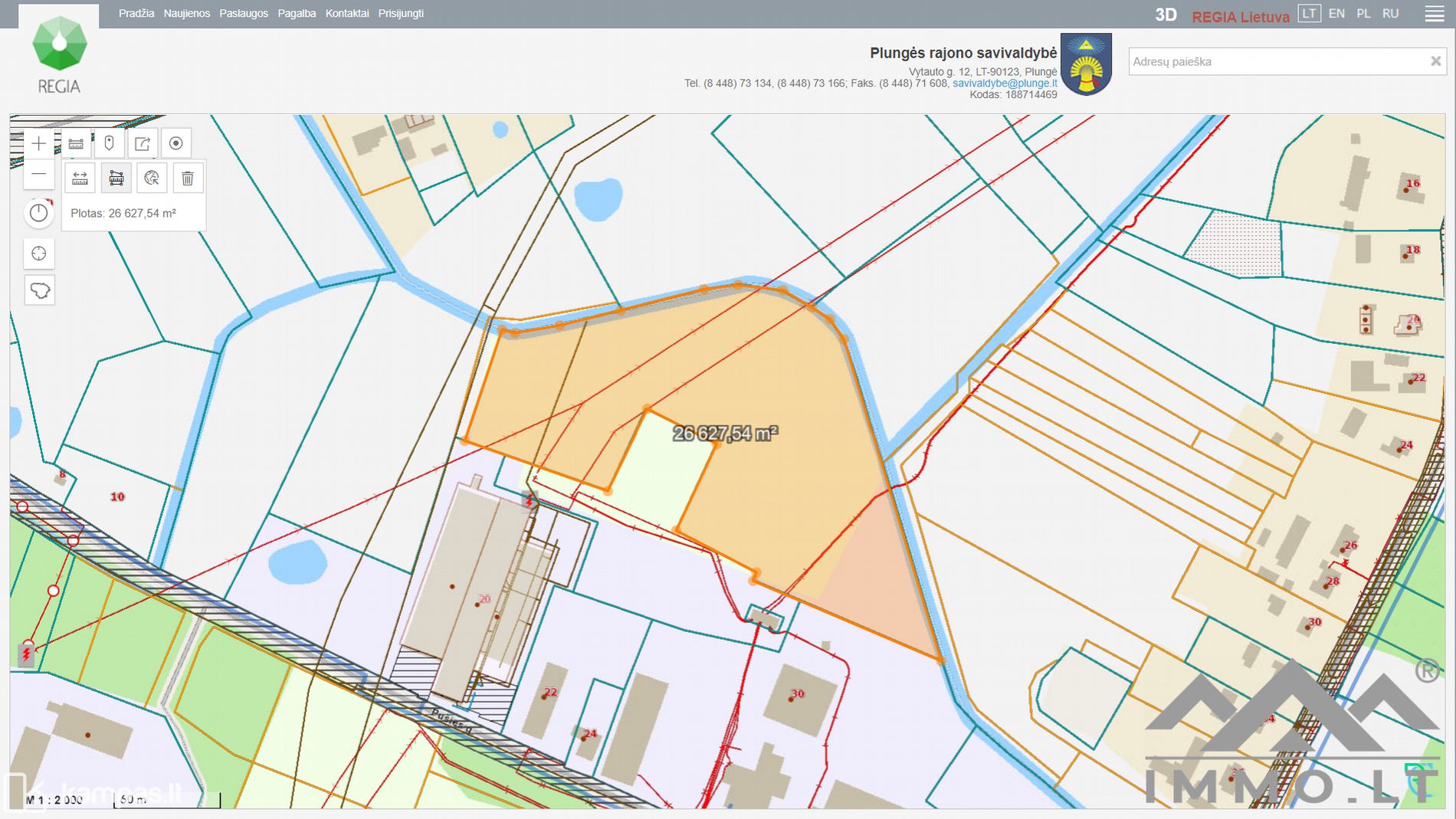
Task: Zoom in the map with plus button
Action: (39, 143)
